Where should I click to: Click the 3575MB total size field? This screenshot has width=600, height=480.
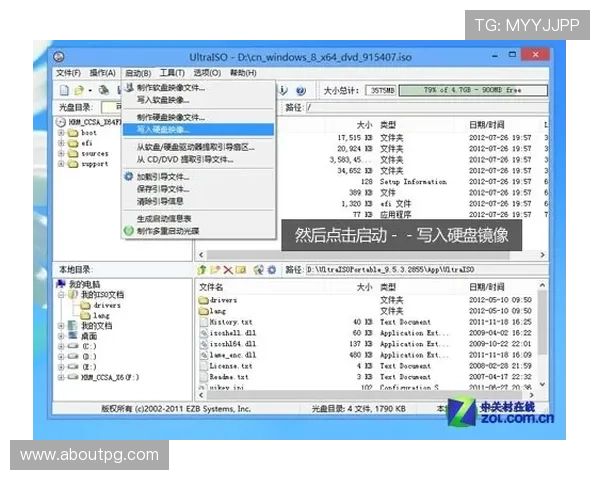pos(381,90)
